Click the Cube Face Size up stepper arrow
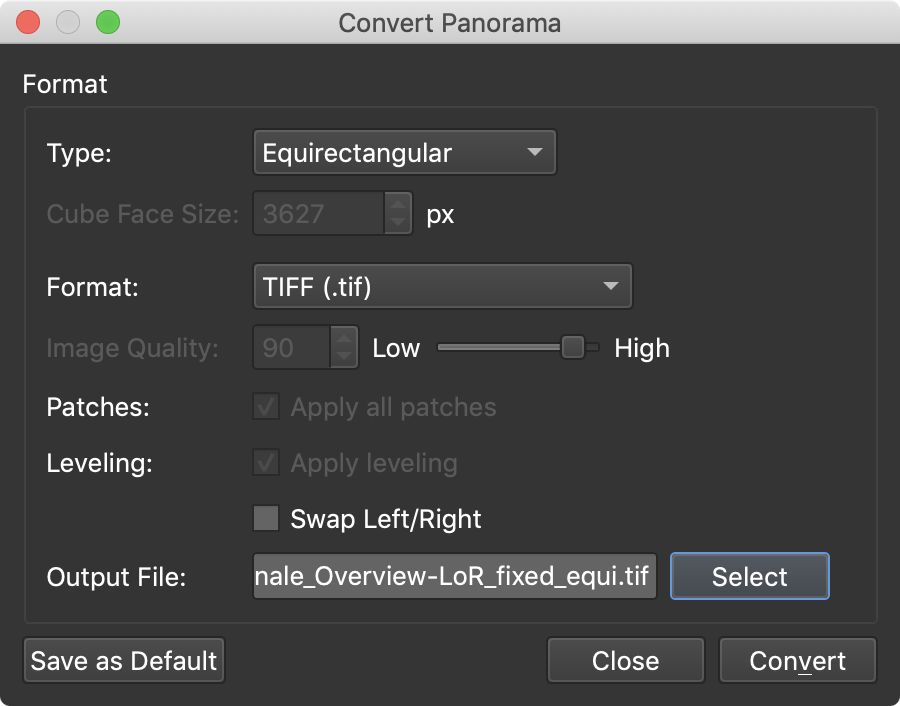The height and width of the screenshot is (706, 900). [400, 206]
